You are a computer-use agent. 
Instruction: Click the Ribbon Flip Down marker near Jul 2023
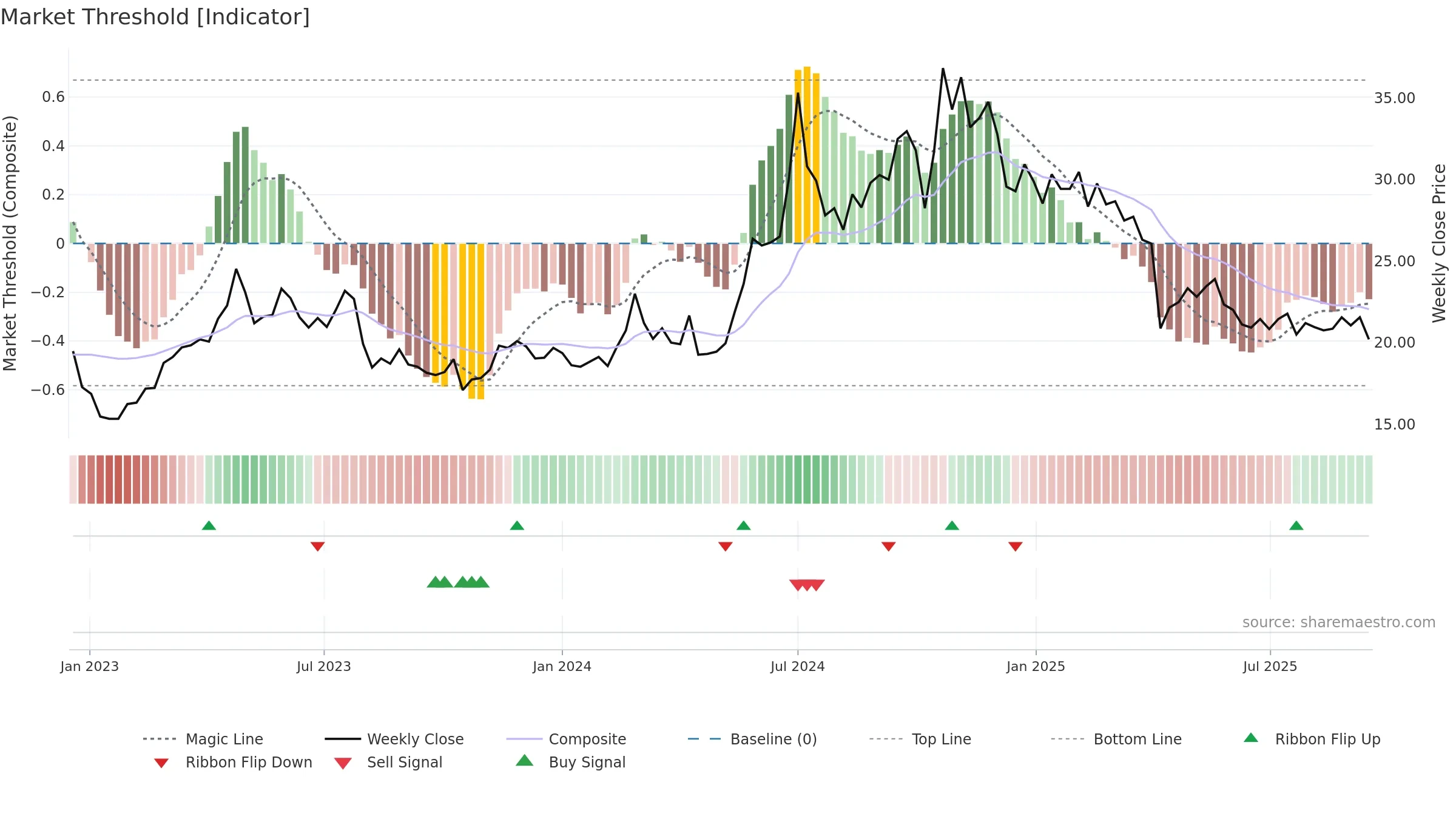point(317,547)
